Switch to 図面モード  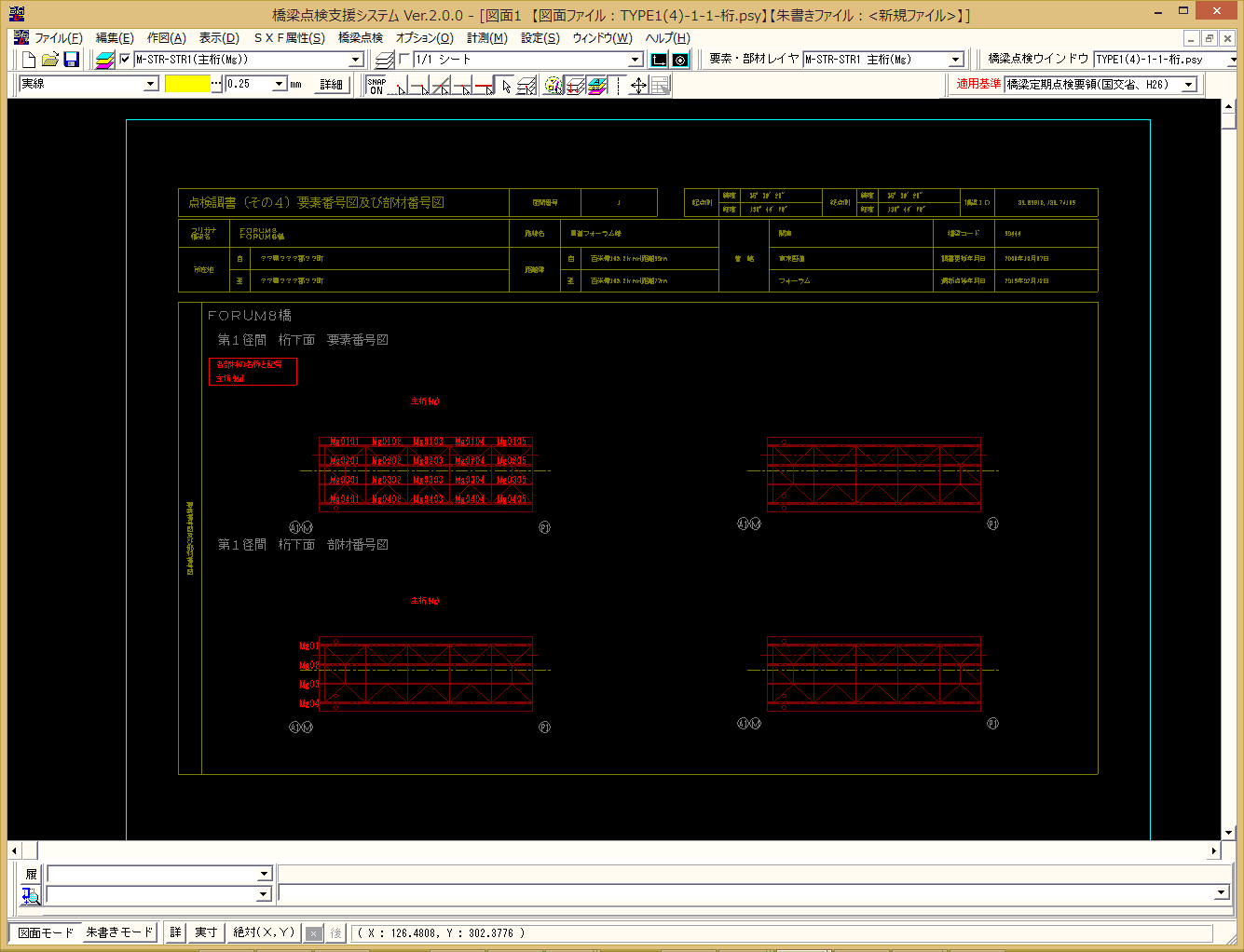[45, 932]
